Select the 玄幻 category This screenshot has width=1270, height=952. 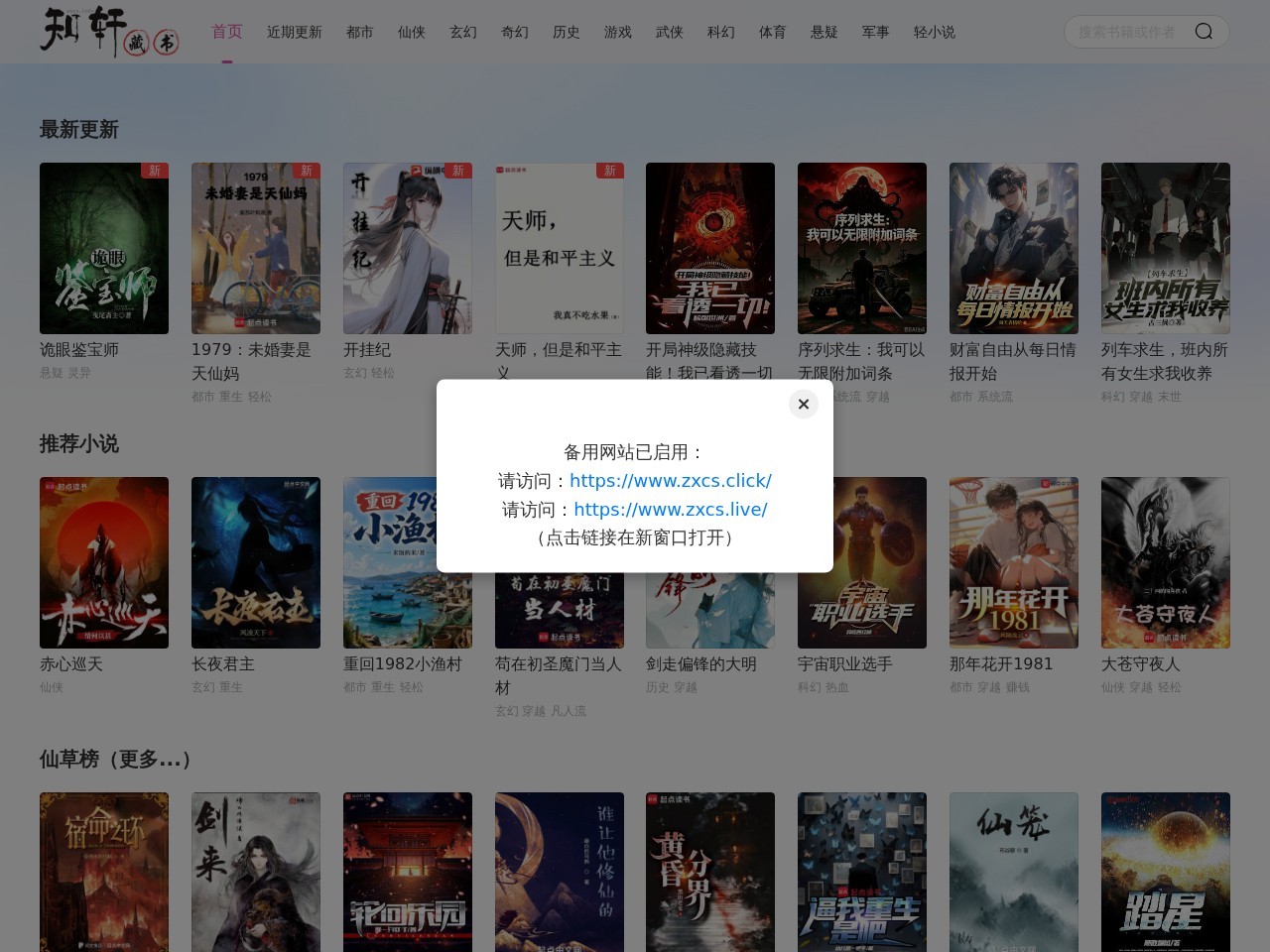tap(463, 32)
